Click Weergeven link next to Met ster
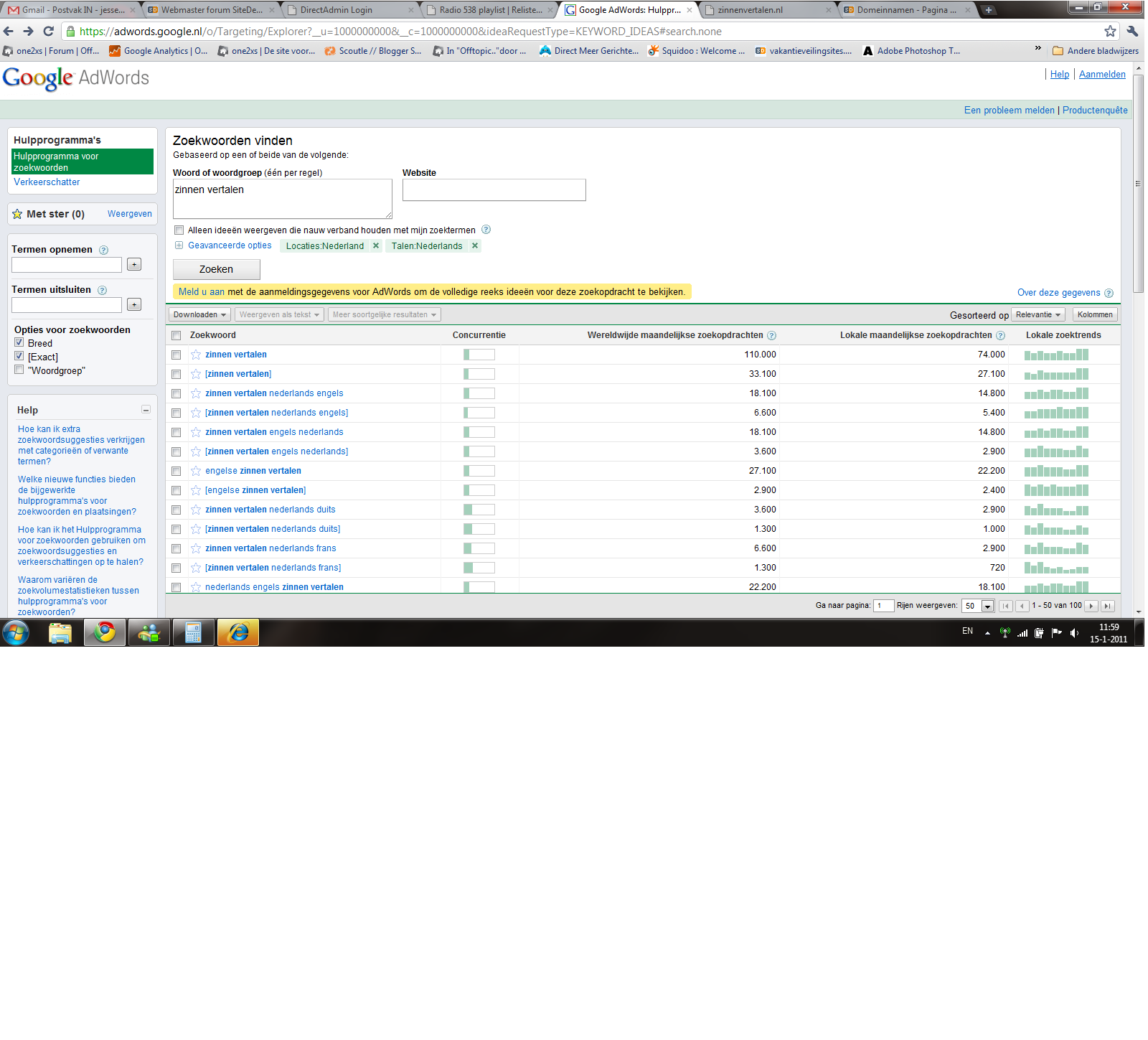The height and width of the screenshot is (1040, 1148). click(x=130, y=214)
